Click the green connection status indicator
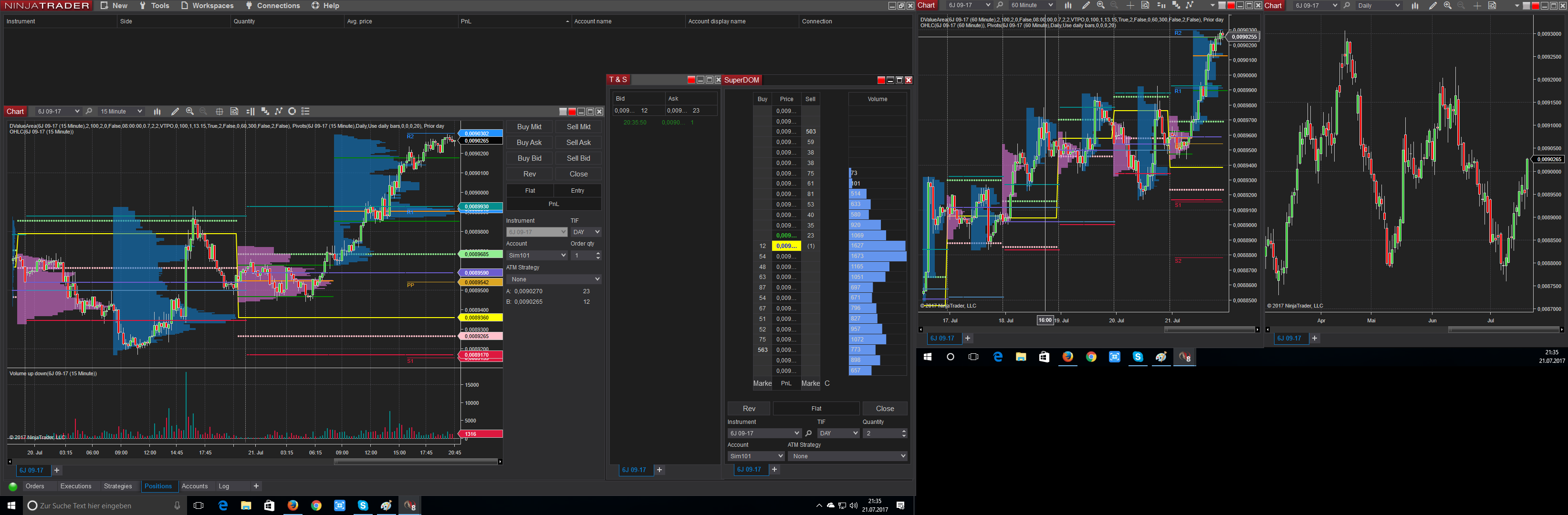The image size is (1568, 515). point(13,486)
